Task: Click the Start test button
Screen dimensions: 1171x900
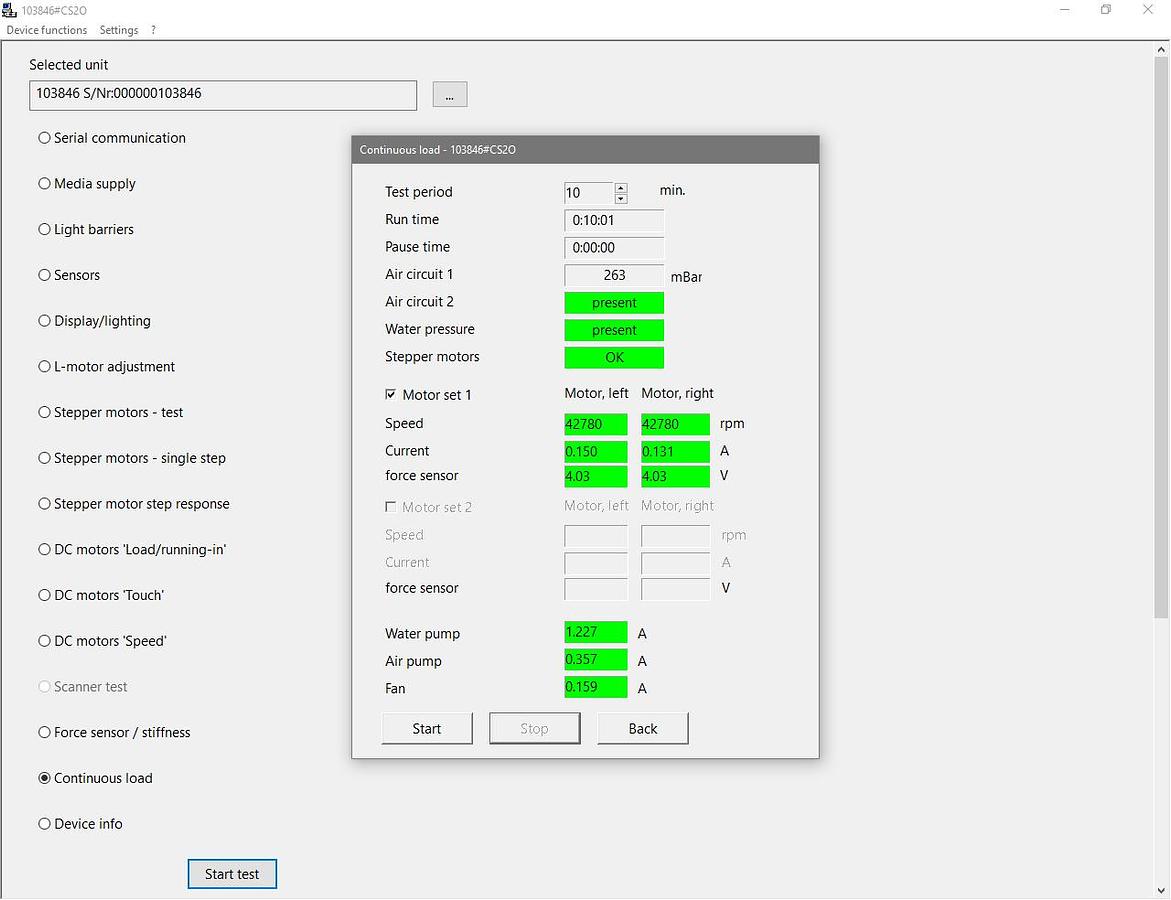Action: [x=232, y=874]
